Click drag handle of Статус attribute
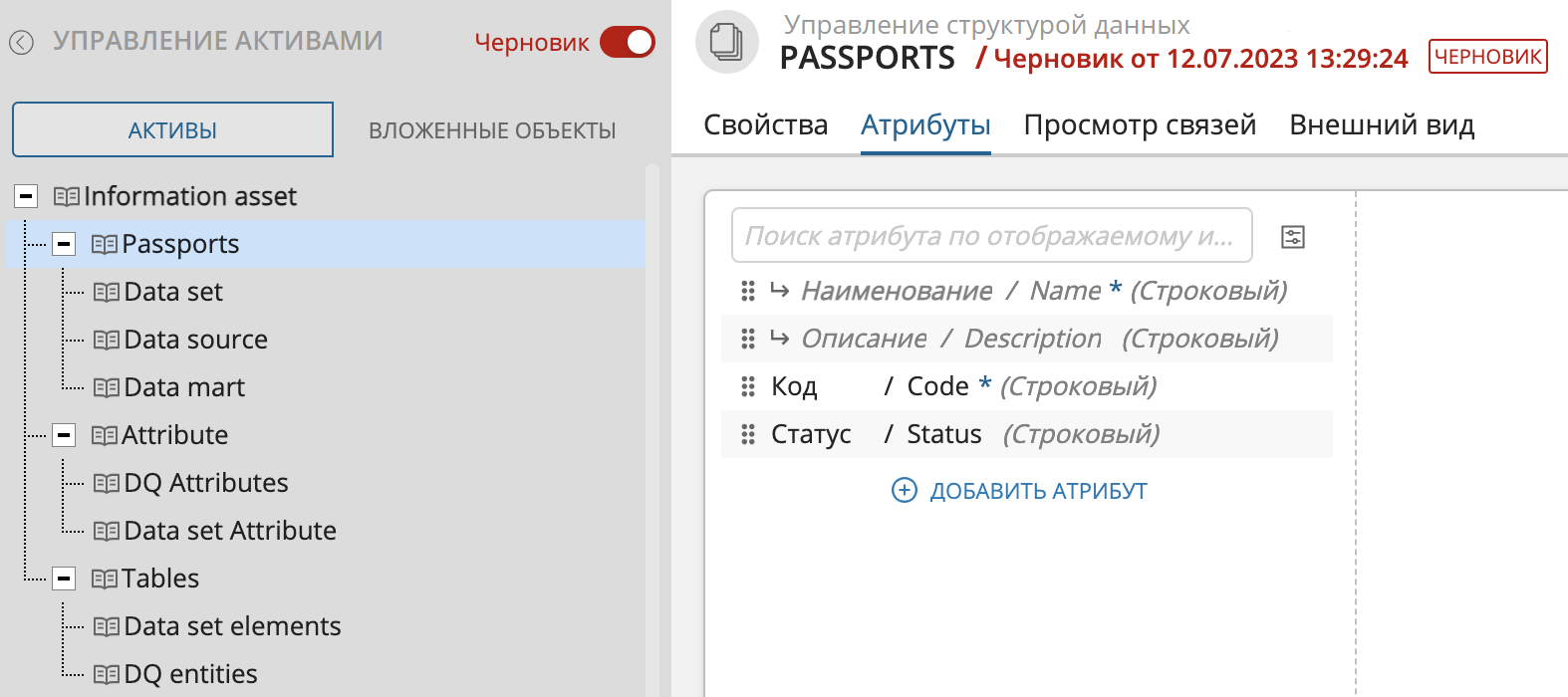Screen dimensions: 1568x697 [x=748, y=434]
